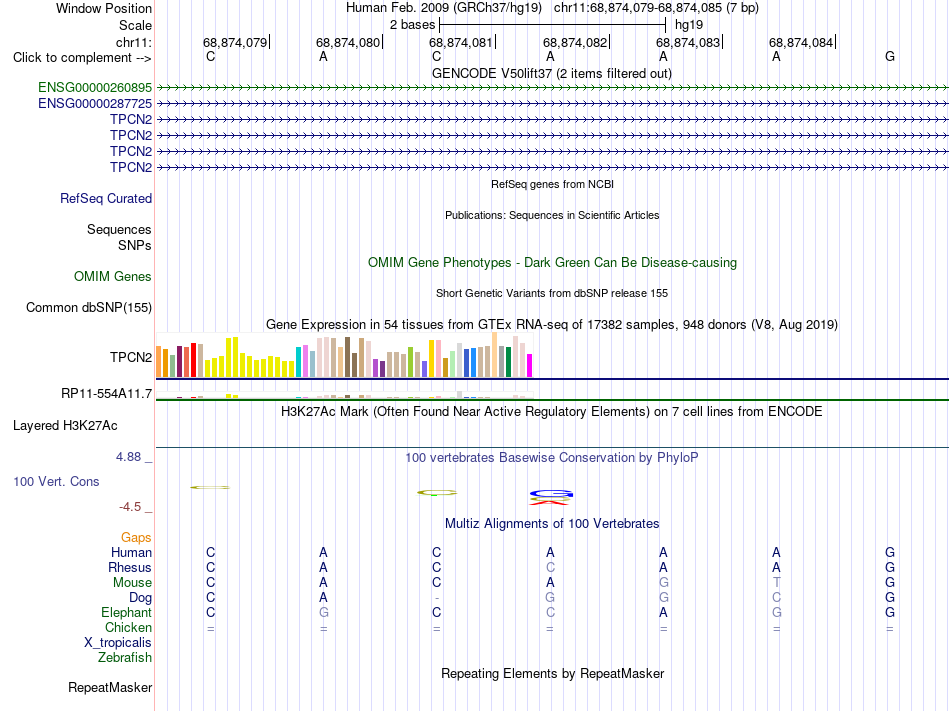Click the X_tropicalis species label
The image size is (950, 711).
[118, 643]
